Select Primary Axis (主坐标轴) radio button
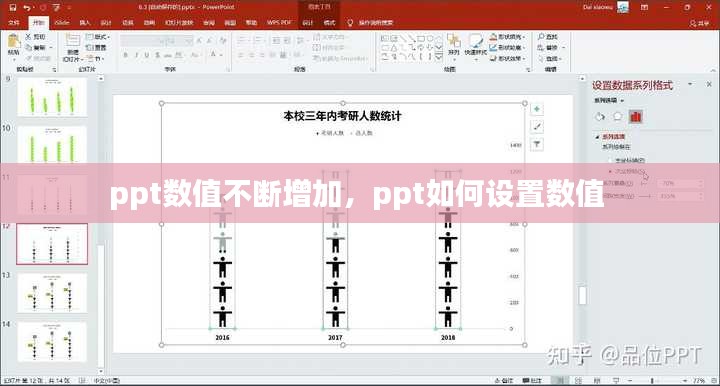This screenshot has width=720, height=386. tap(611, 161)
